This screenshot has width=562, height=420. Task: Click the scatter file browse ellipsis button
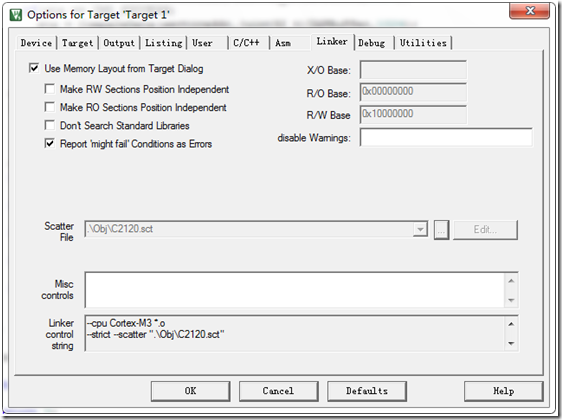coord(441,230)
